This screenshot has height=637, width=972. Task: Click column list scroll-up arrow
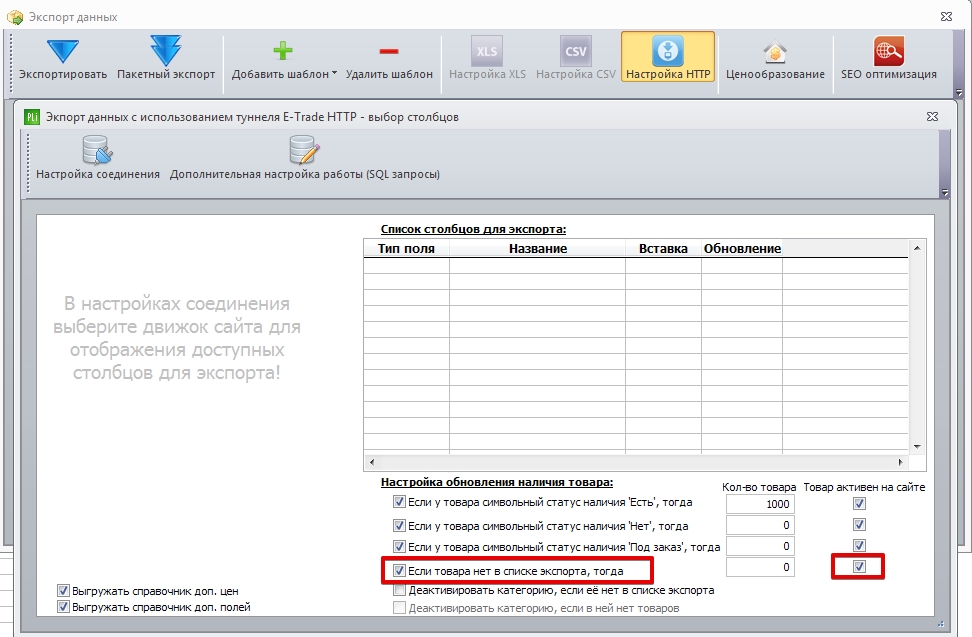(917, 248)
